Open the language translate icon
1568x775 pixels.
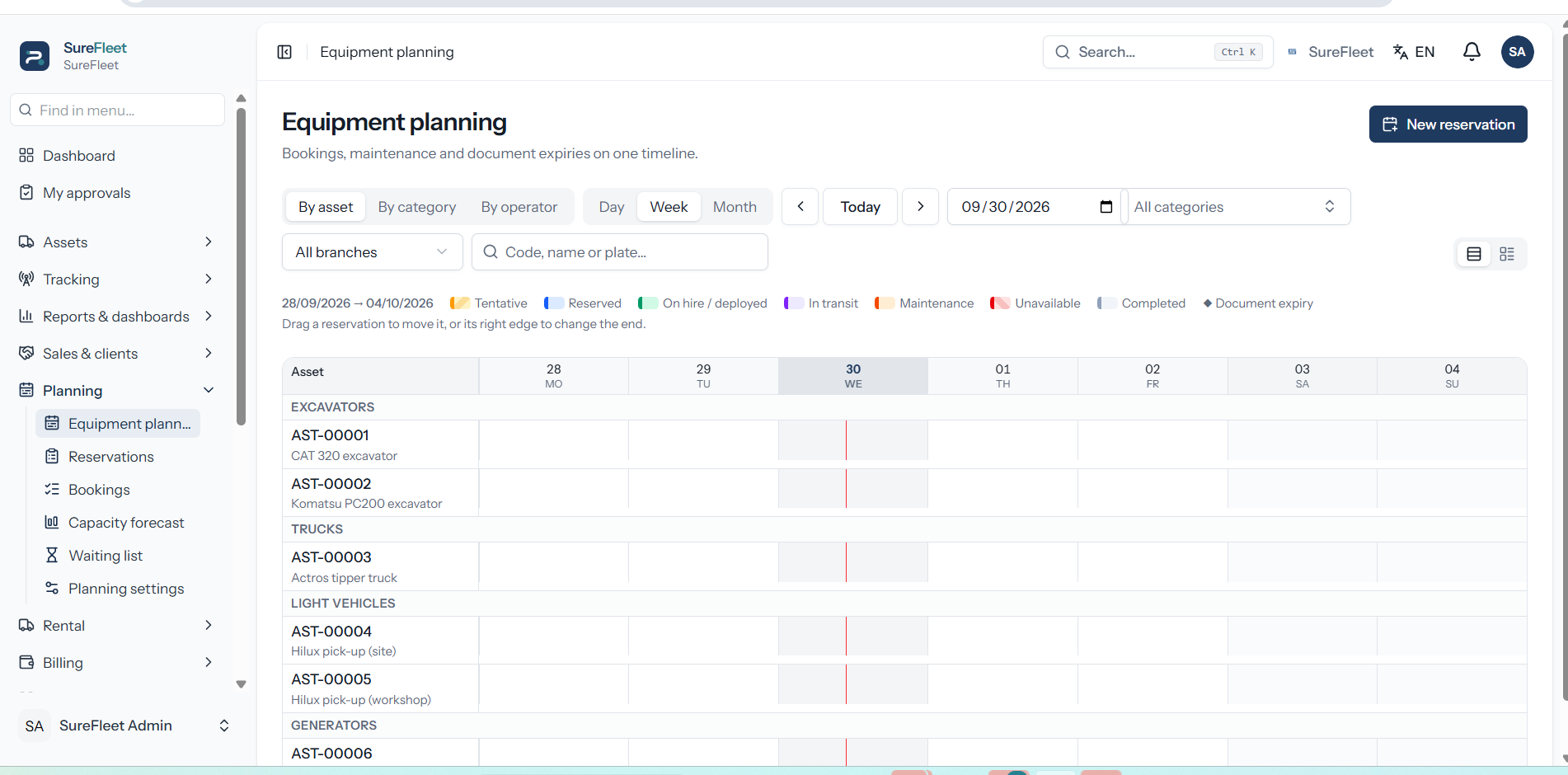pos(1401,52)
